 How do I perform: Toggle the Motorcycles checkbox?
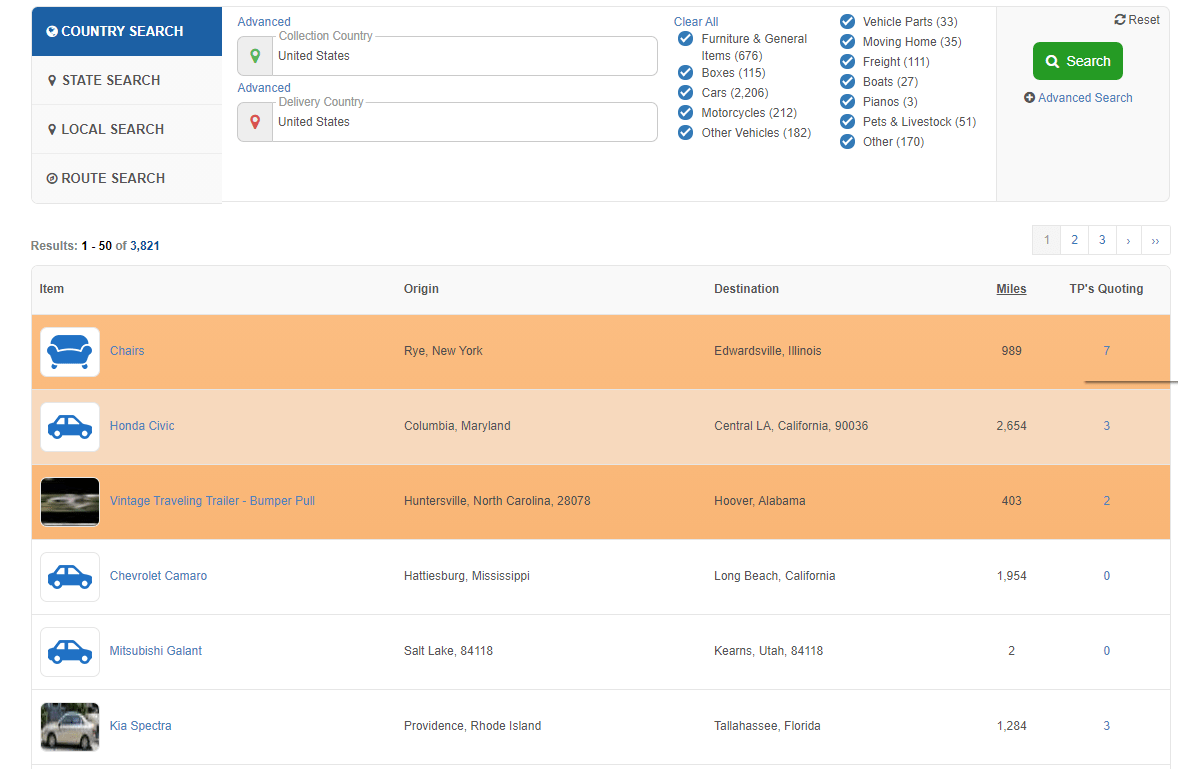(x=685, y=113)
